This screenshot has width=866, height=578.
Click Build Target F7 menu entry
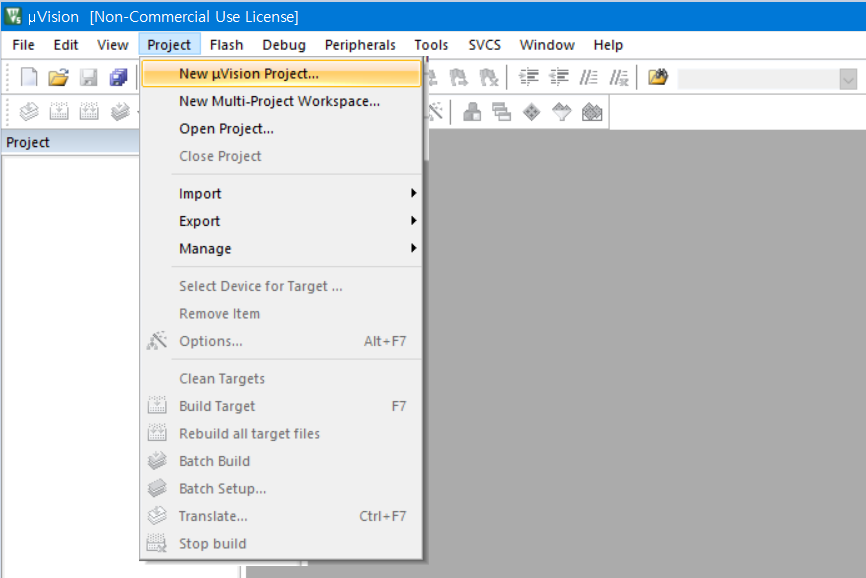[281, 406]
